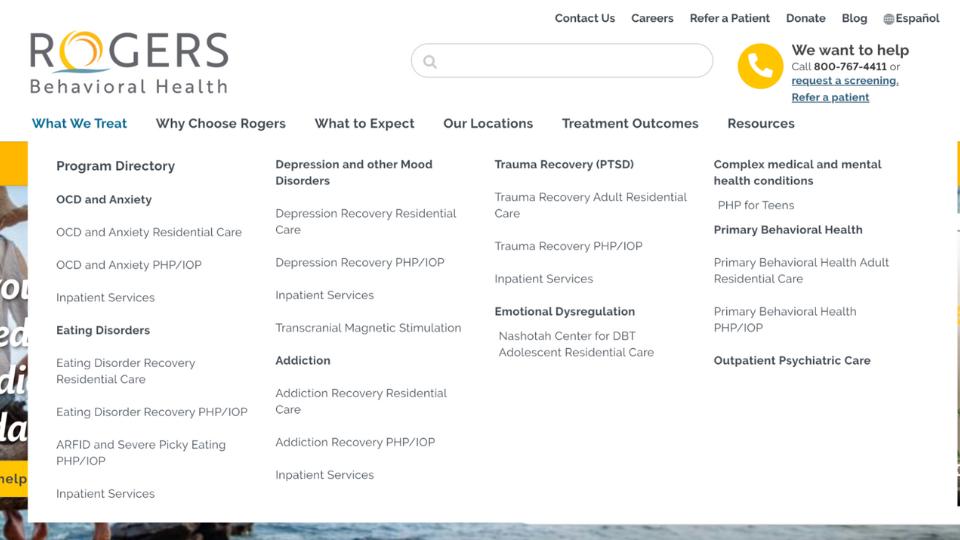
Task: Open the What to Expect menu
Action: tap(364, 123)
